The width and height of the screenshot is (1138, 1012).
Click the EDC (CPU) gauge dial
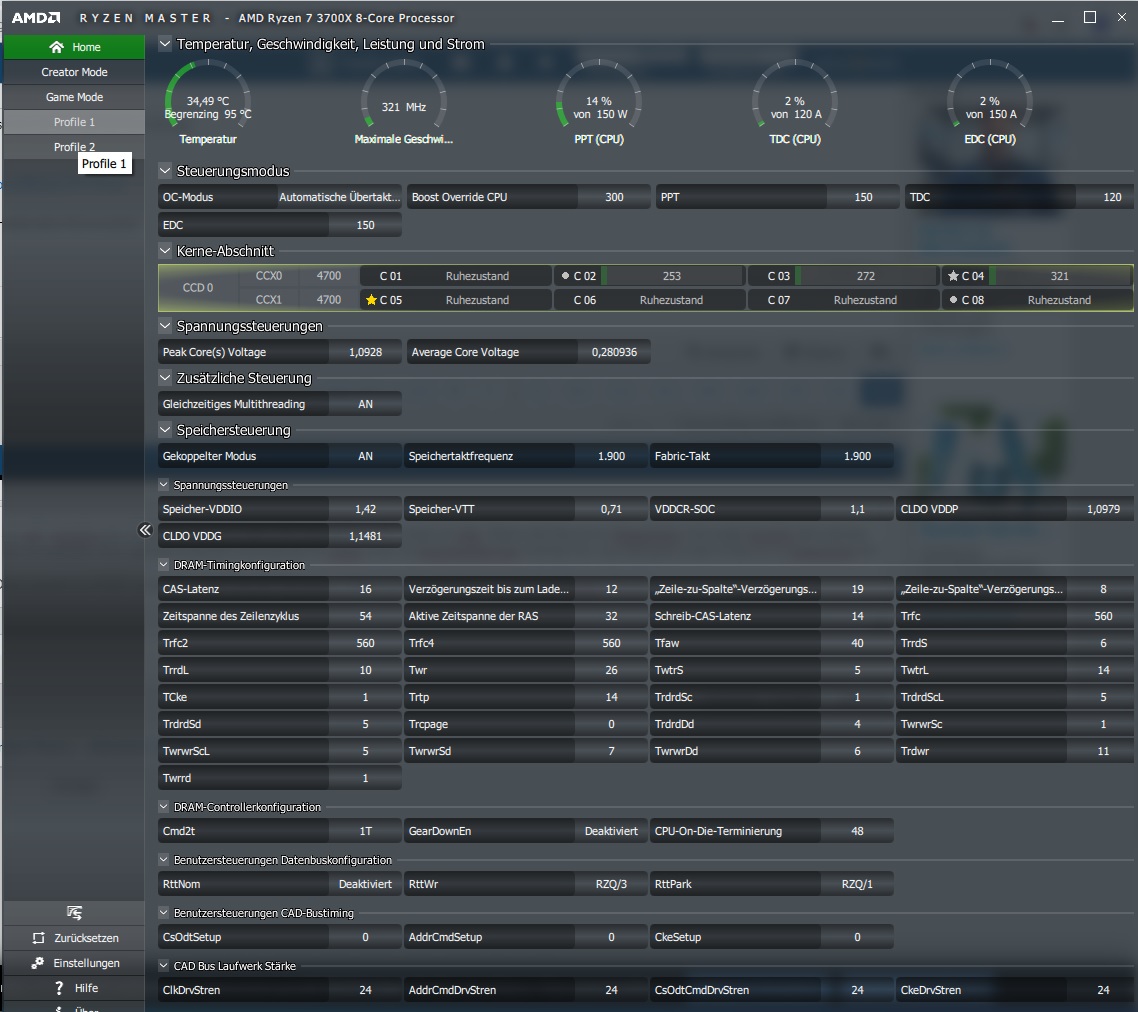[990, 94]
